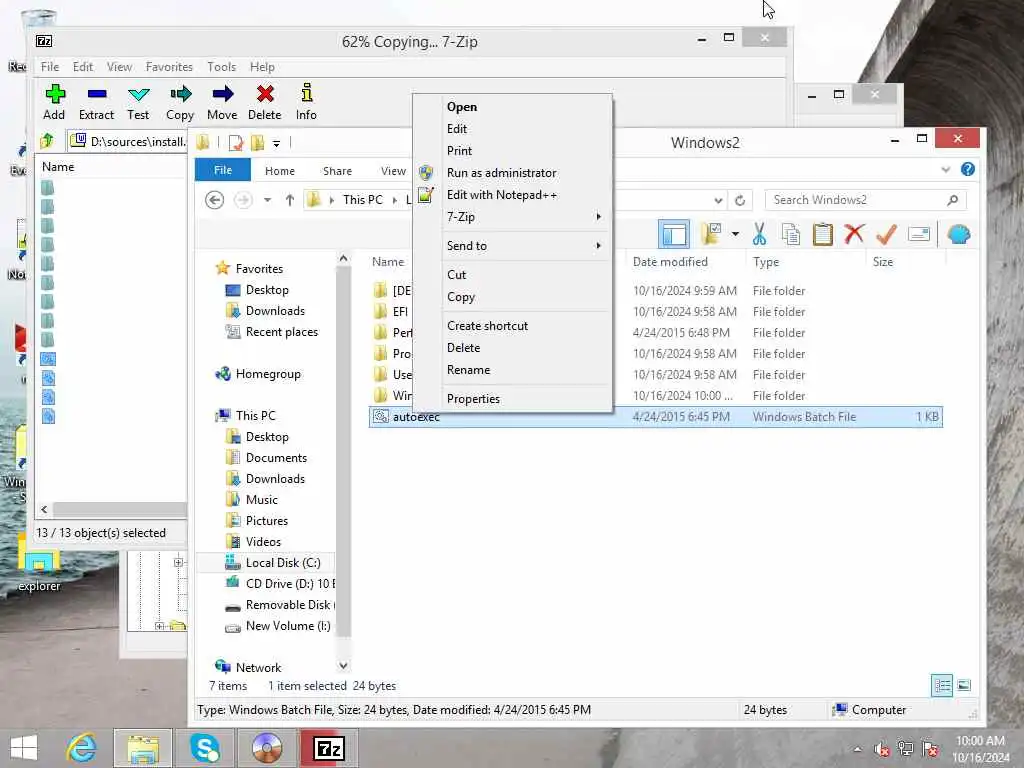Image resolution: width=1024 pixels, height=768 pixels.
Task: Open the Favorites menu in 7-Zip
Action: coord(169,67)
